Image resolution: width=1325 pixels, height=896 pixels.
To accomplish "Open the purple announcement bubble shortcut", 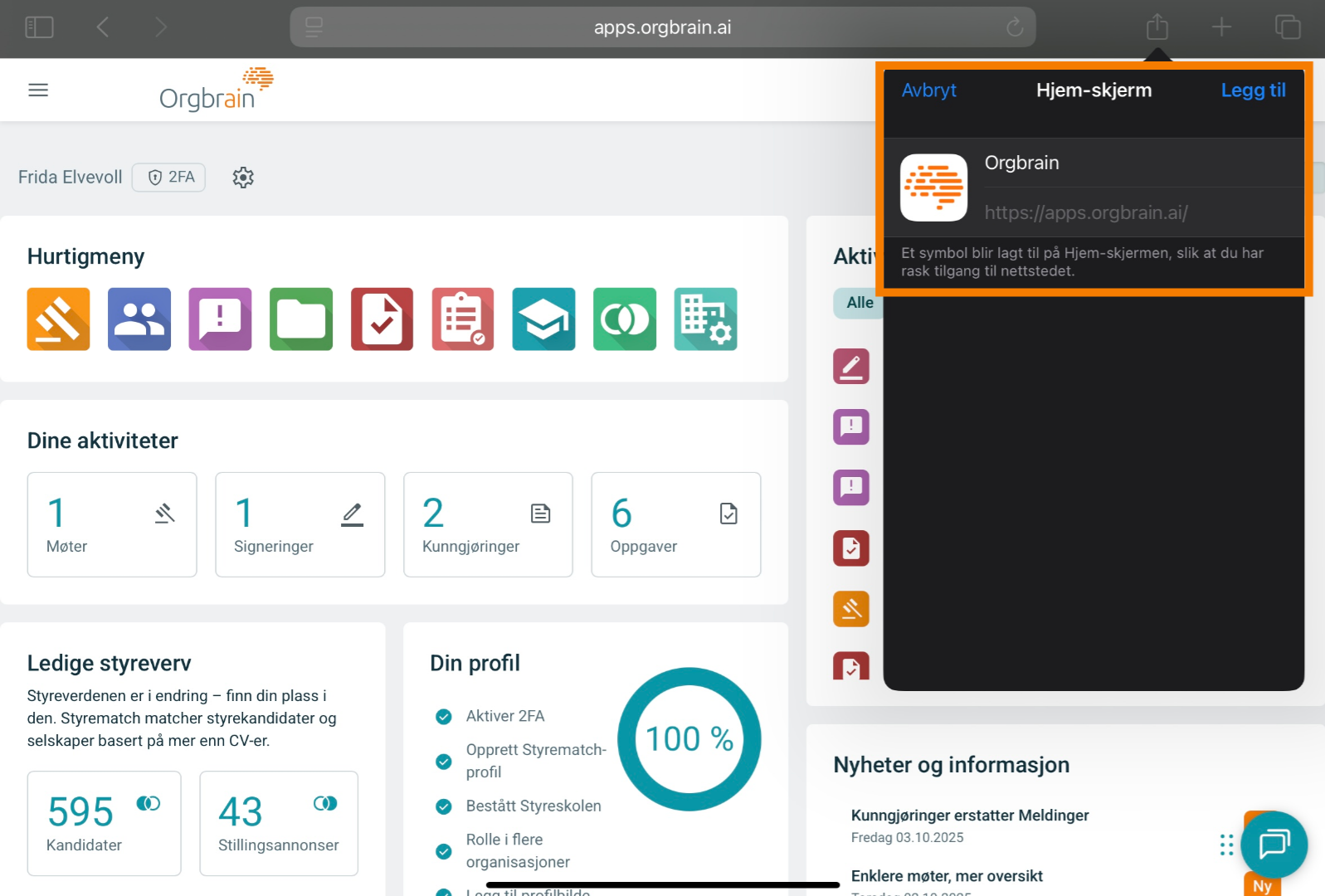I will click(x=220, y=319).
